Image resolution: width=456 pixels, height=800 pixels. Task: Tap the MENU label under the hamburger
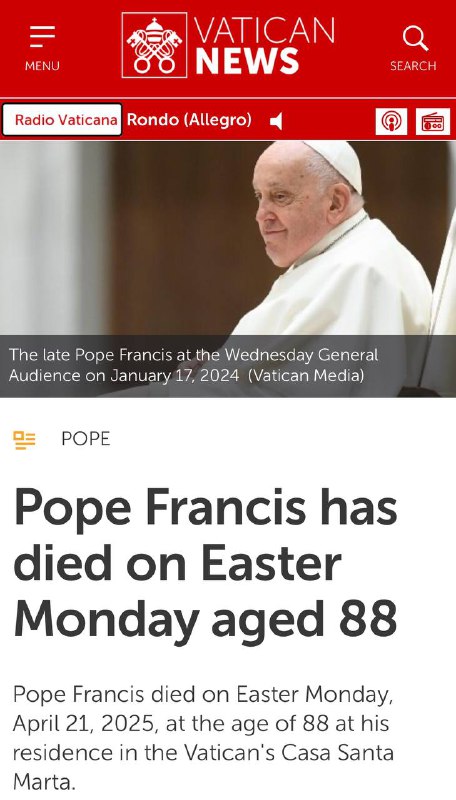[x=42, y=66]
